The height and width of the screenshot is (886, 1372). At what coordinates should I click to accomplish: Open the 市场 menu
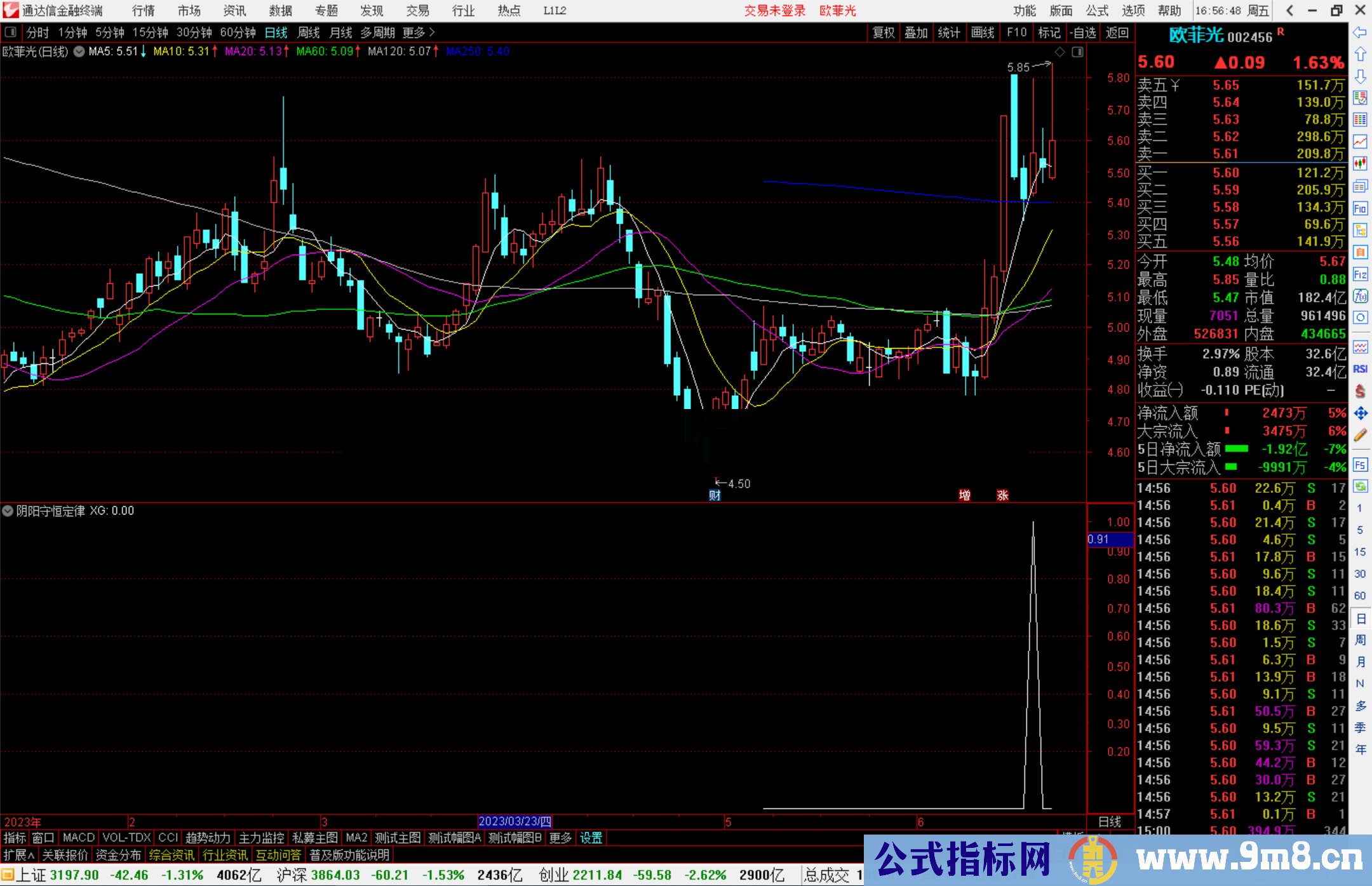tap(188, 11)
